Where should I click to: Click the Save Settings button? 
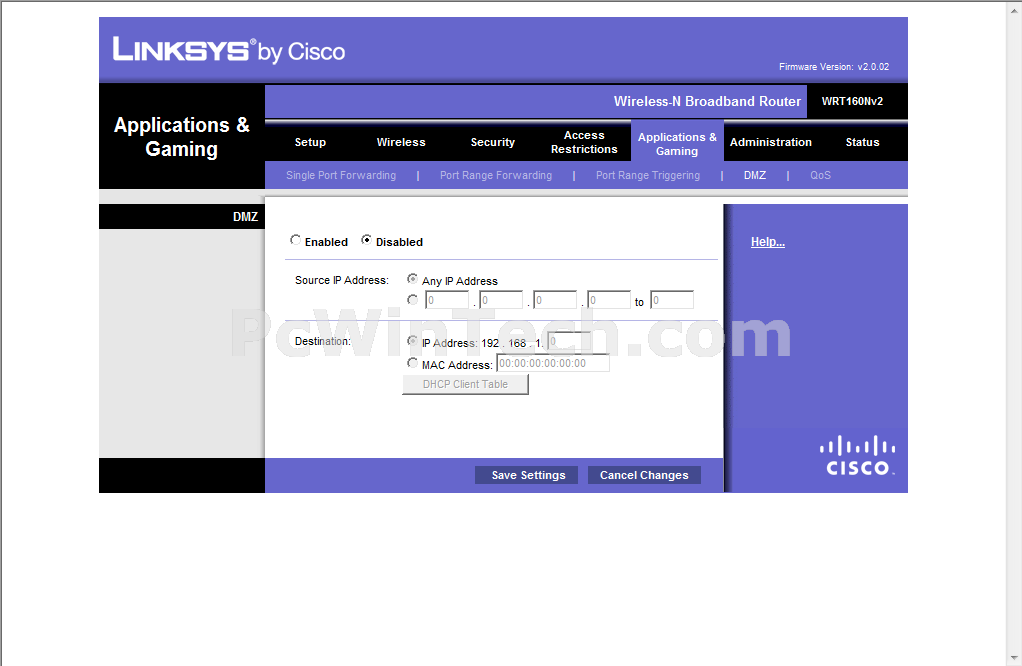click(528, 475)
